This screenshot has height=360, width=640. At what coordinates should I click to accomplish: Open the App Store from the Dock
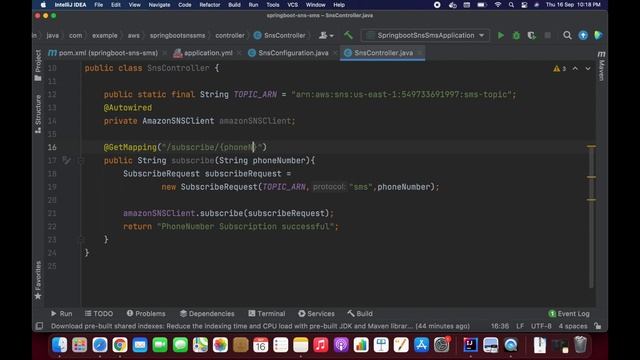coord(421,345)
